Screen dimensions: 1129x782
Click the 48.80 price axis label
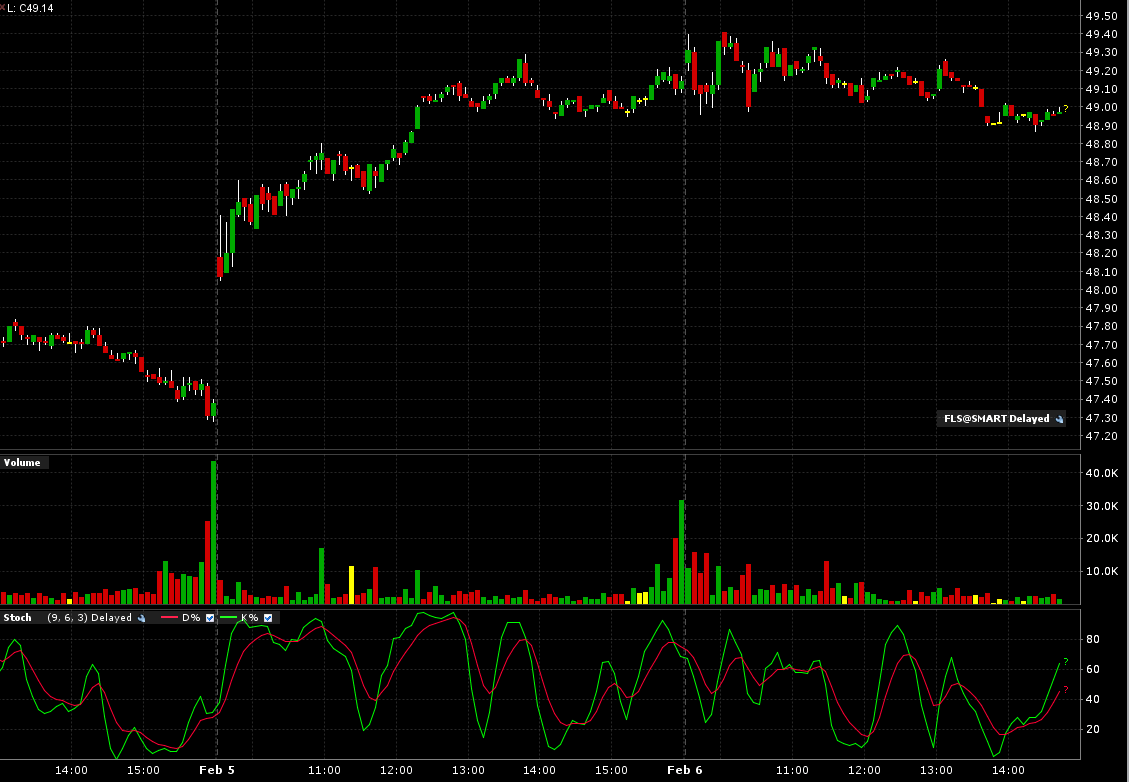pos(1102,144)
